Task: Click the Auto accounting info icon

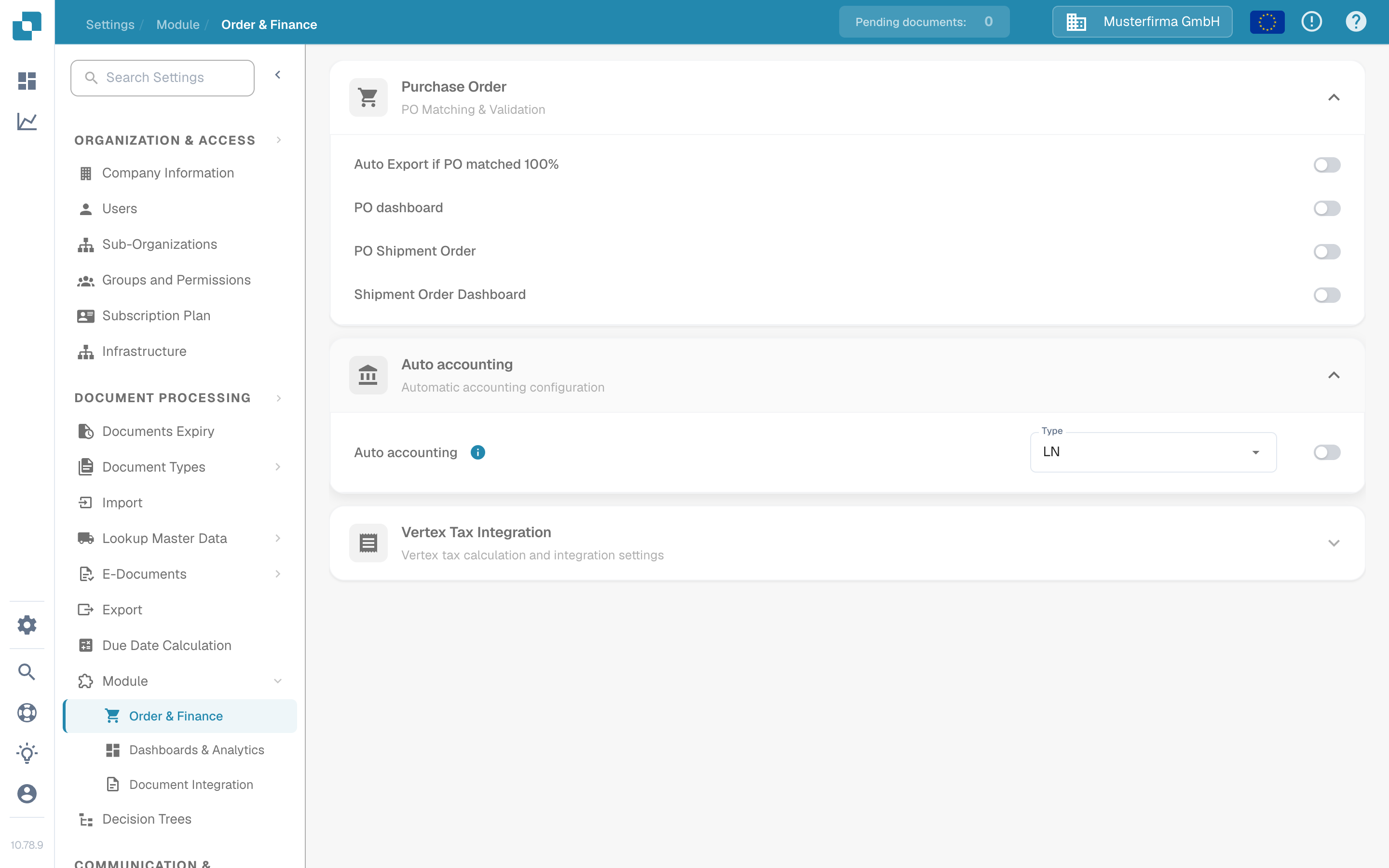Action: point(477,452)
